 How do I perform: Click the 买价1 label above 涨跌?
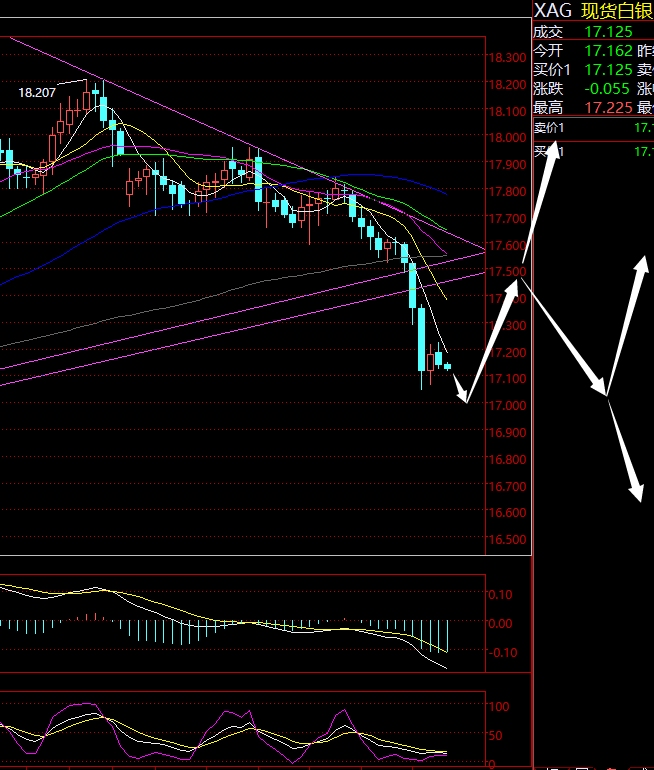point(552,70)
